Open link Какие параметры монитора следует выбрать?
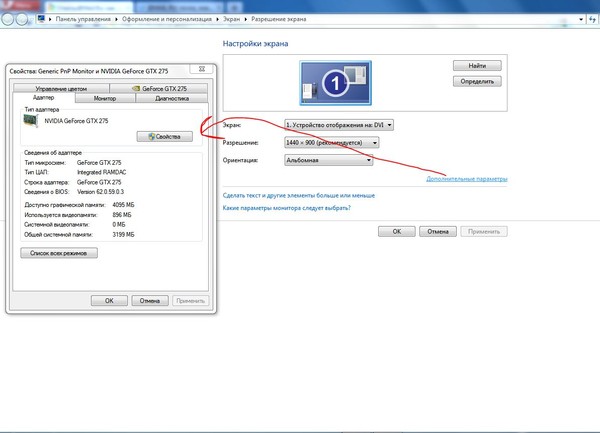This screenshot has height=433, width=600. point(287,208)
